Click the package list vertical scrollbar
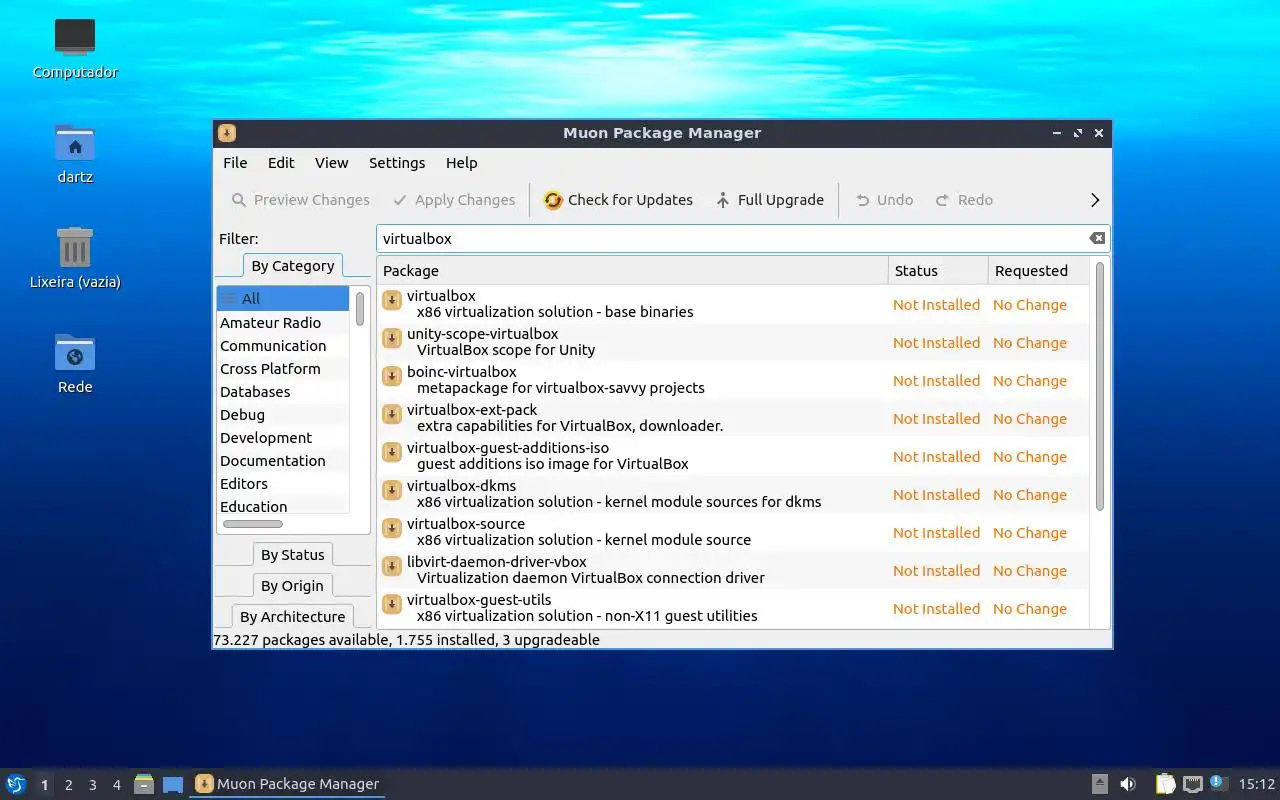This screenshot has width=1280, height=800. (1100, 386)
